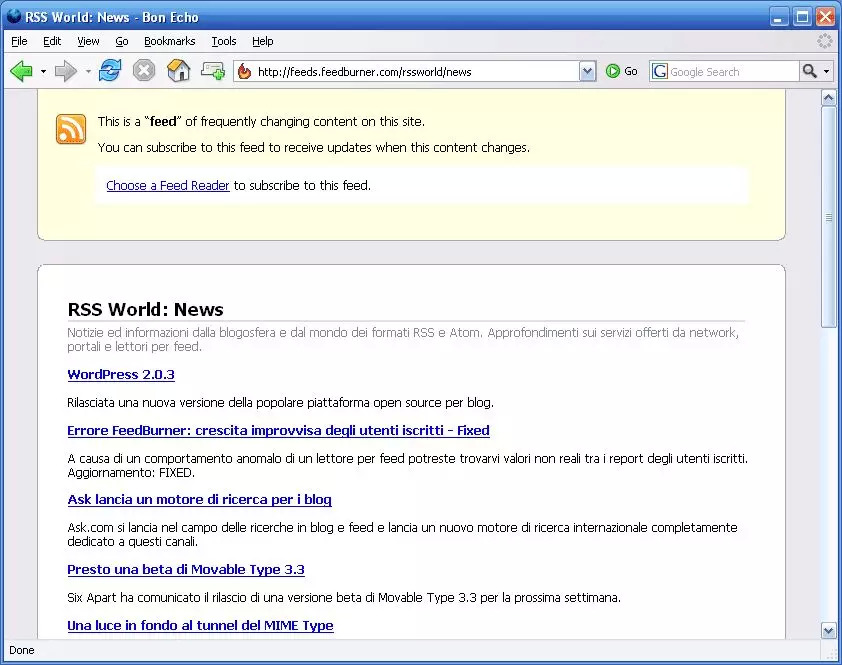Click the green Back arrow button
This screenshot has height=665, width=842.
(x=21, y=71)
